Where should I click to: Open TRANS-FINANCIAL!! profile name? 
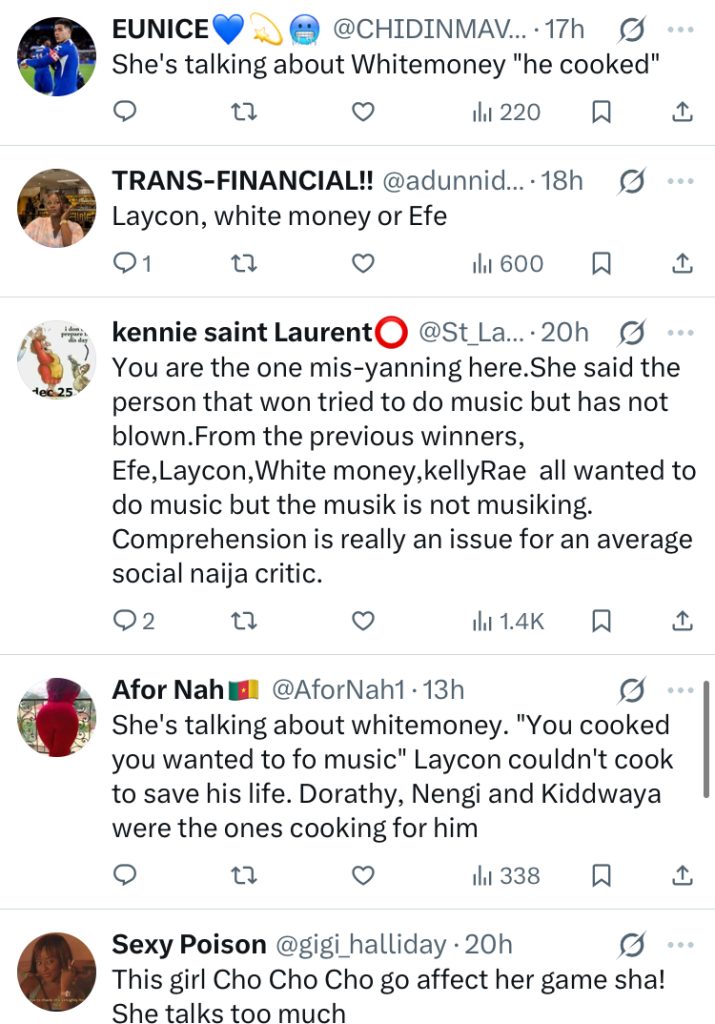[243, 181]
